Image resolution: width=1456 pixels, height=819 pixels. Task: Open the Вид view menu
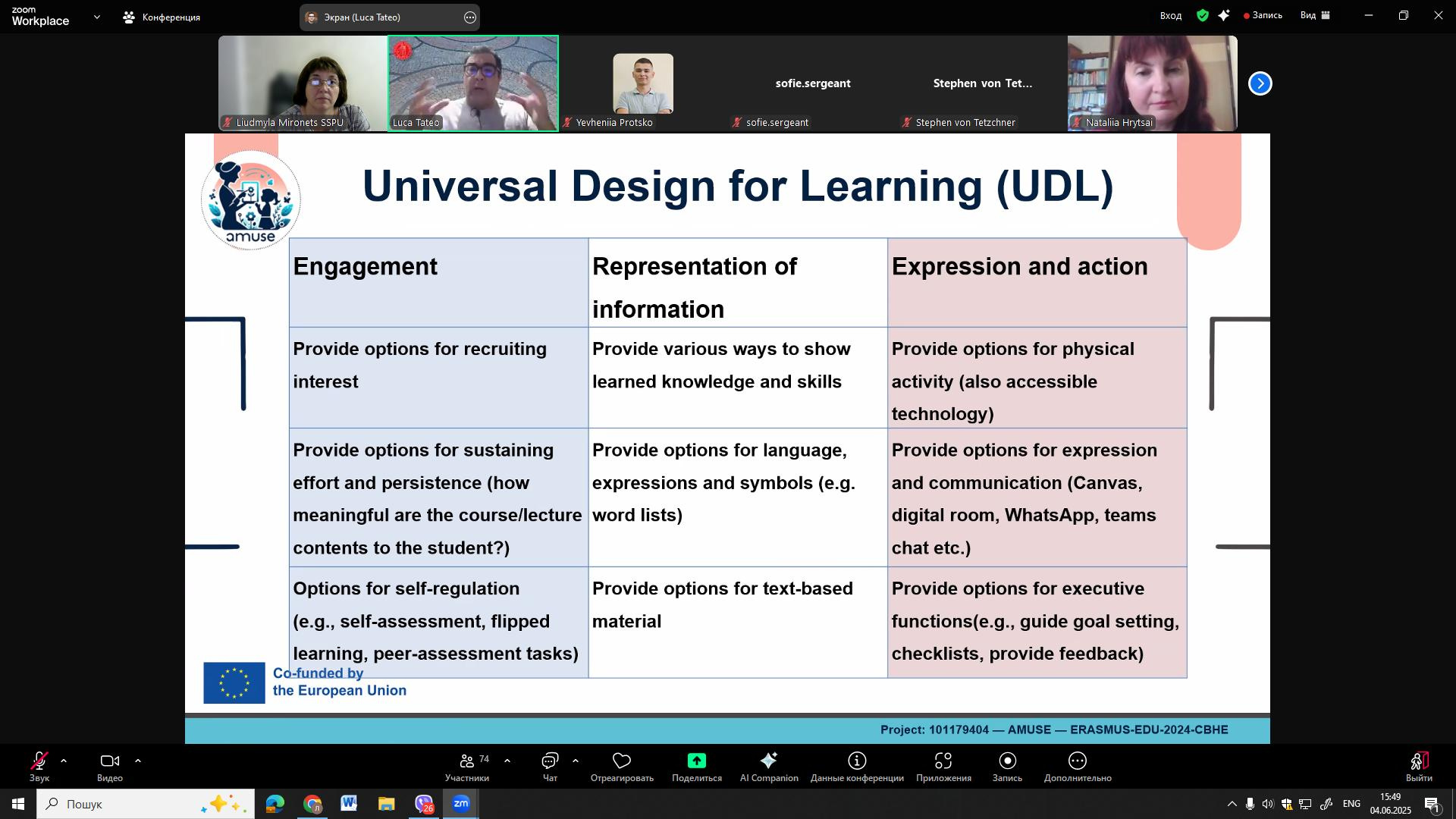pyautogui.click(x=1315, y=15)
